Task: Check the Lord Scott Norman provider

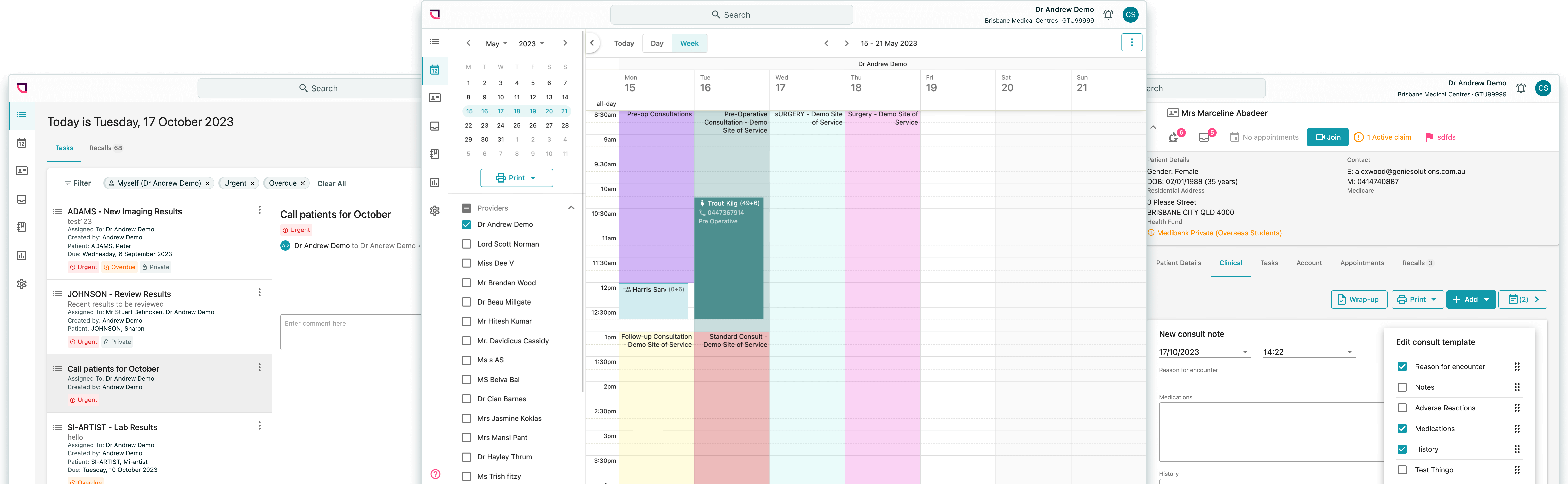Action: [466, 244]
